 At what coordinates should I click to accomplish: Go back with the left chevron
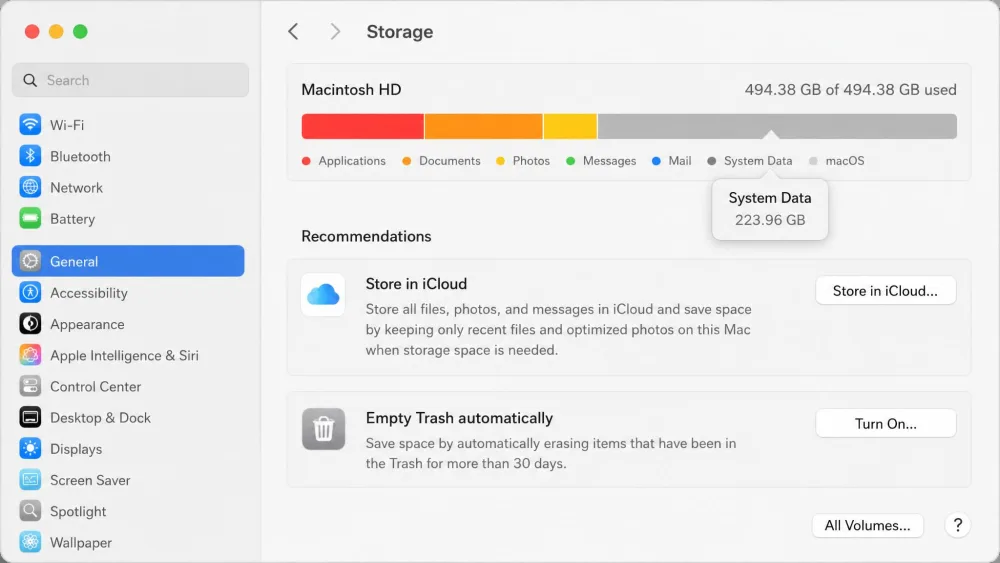(x=293, y=31)
